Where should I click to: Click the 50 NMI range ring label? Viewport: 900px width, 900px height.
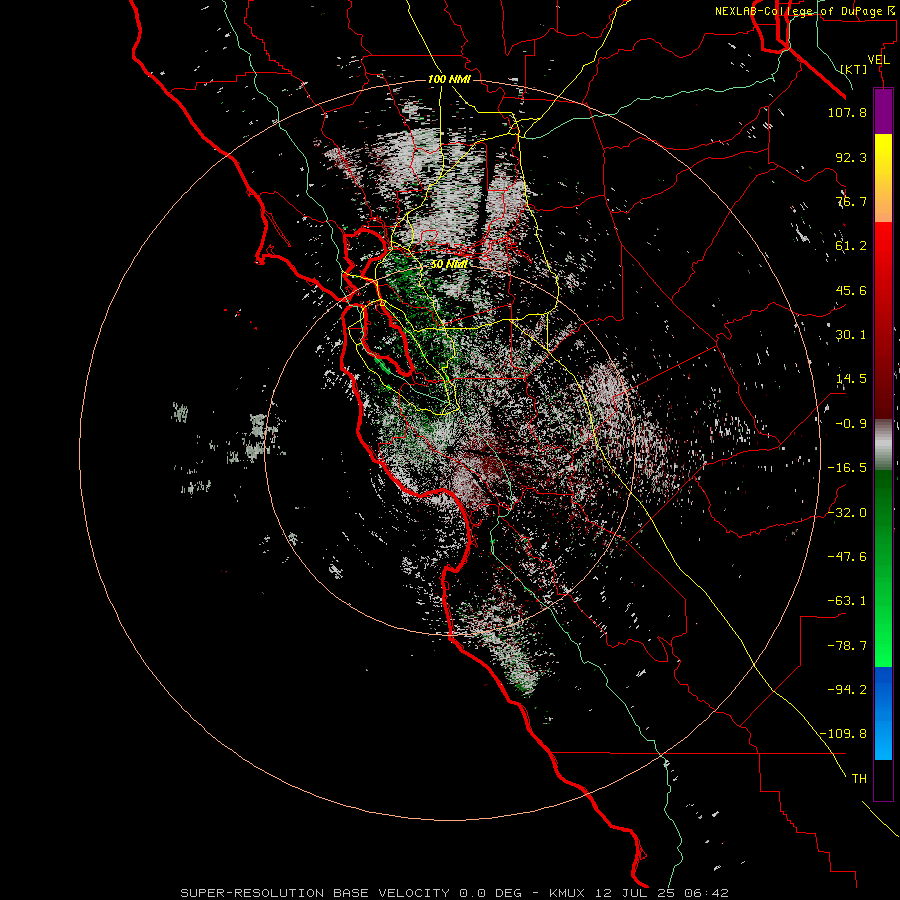(x=449, y=264)
